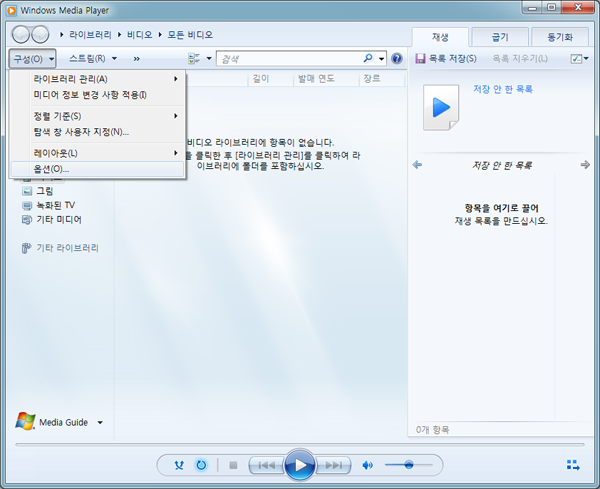Click the Next track button
Screen dimensions: 600x489
click(333, 465)
